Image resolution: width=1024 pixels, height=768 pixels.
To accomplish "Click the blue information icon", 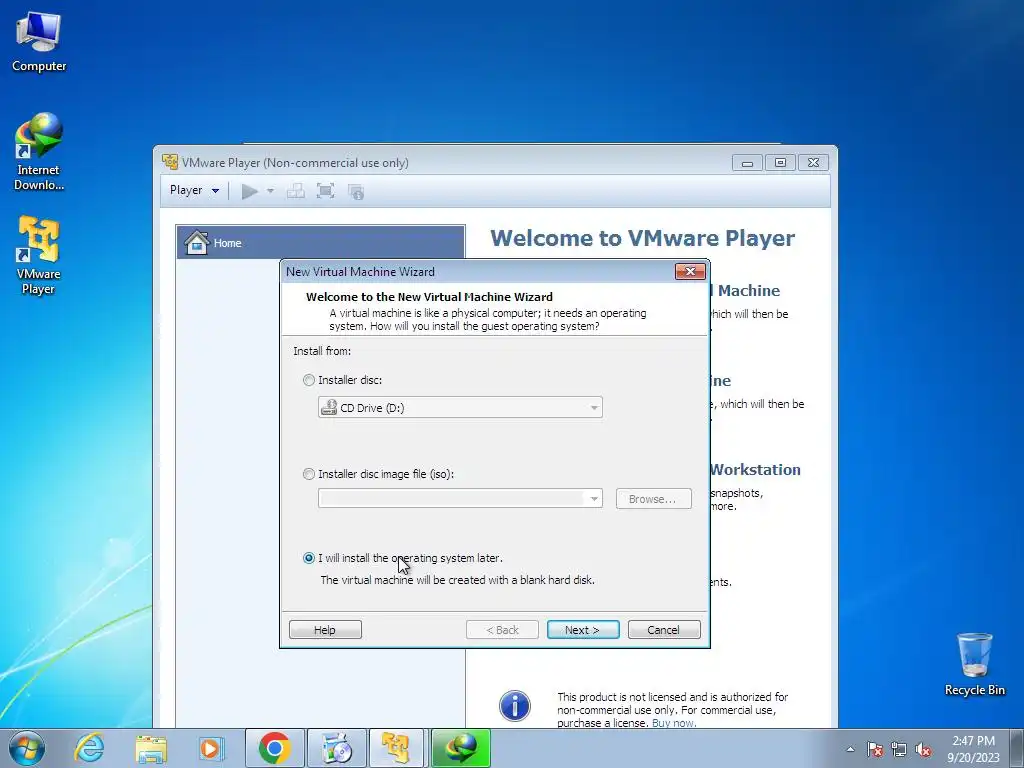I will pyautogui.click(x=515, y=706).
